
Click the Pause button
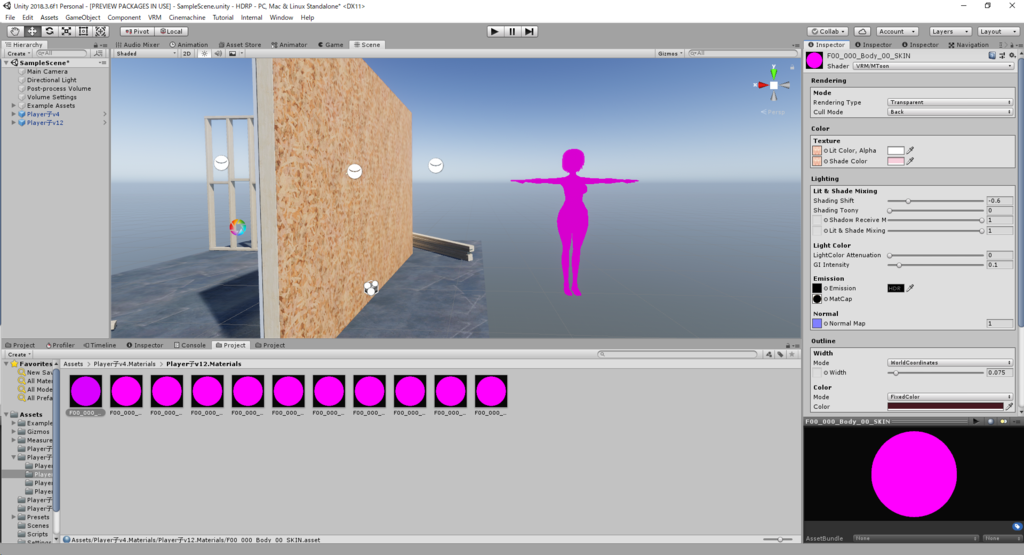click(512, 31)
